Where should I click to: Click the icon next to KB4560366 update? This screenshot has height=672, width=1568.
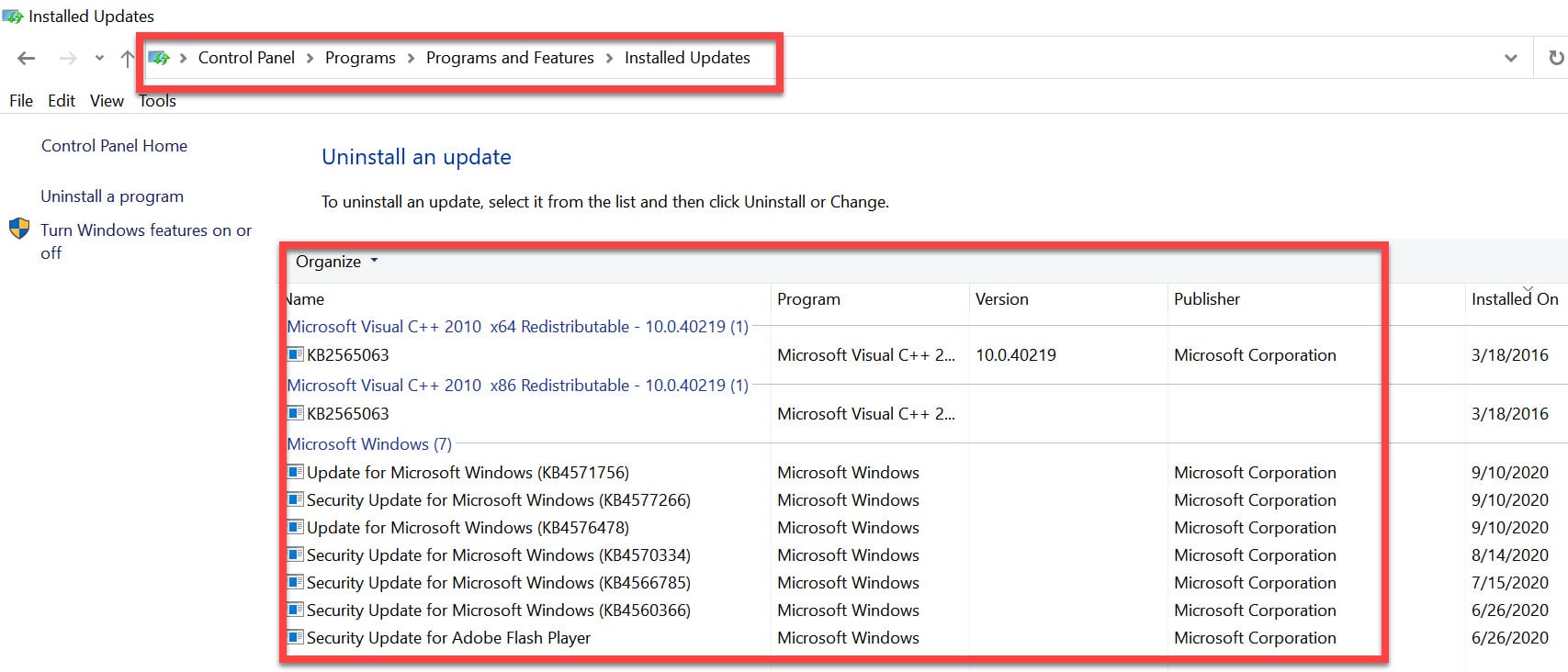pos(295,610)
